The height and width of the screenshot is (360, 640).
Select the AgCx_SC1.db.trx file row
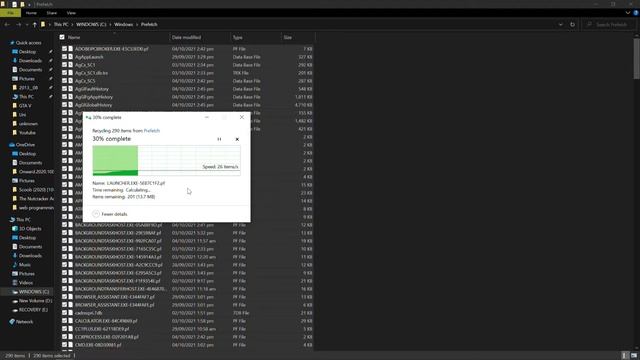click(x=187, y=73)
